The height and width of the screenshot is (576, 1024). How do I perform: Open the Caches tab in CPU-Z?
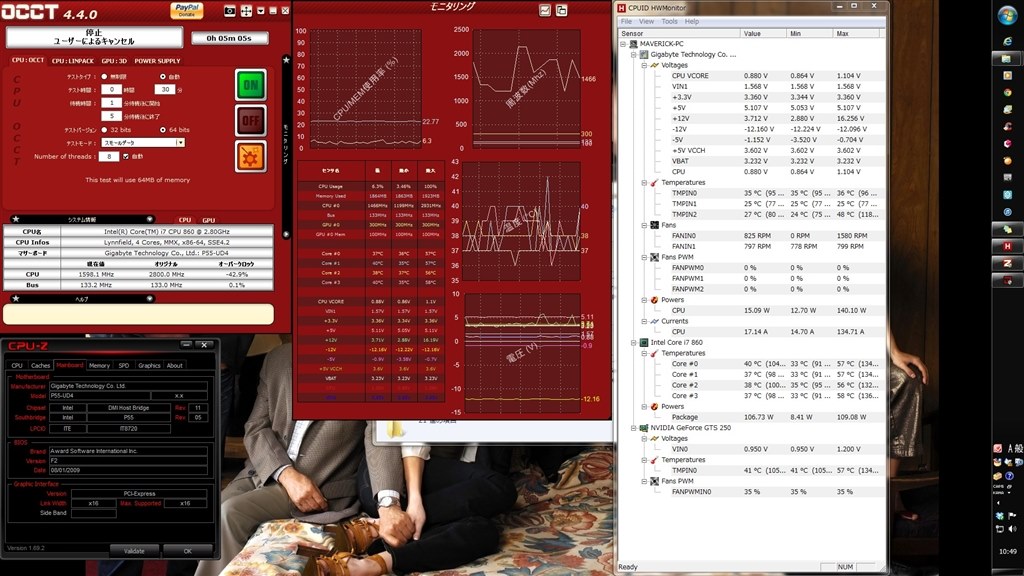point(40,366)
